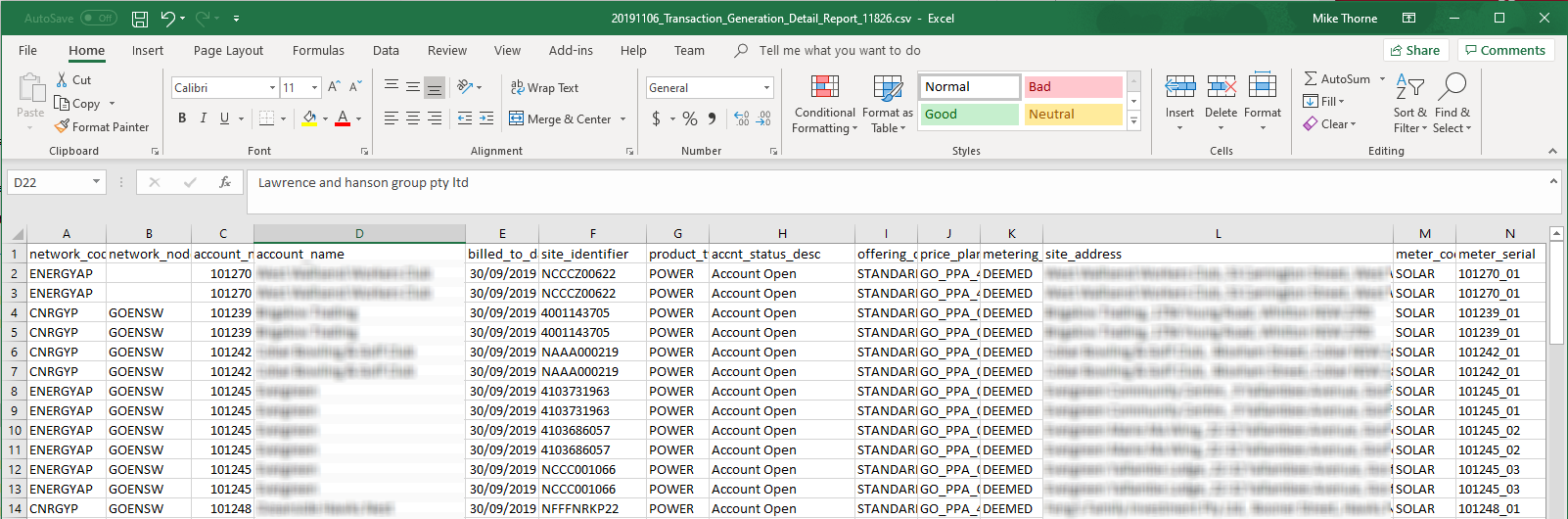Decrease the indent
This screenshot has height=519, width=1568.
point(465,118)
